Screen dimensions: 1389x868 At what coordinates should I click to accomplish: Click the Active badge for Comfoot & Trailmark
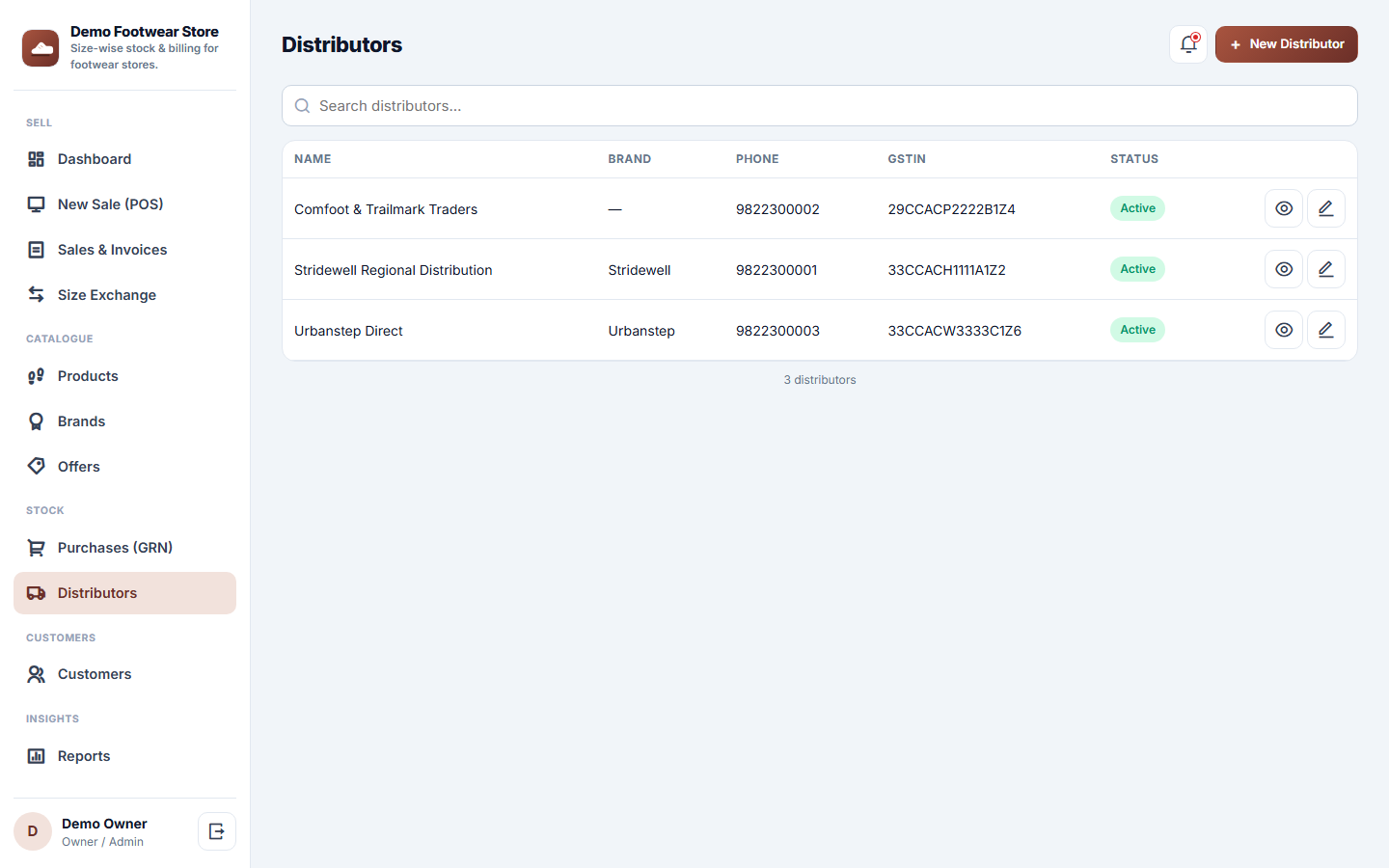tap(1137, 208)
